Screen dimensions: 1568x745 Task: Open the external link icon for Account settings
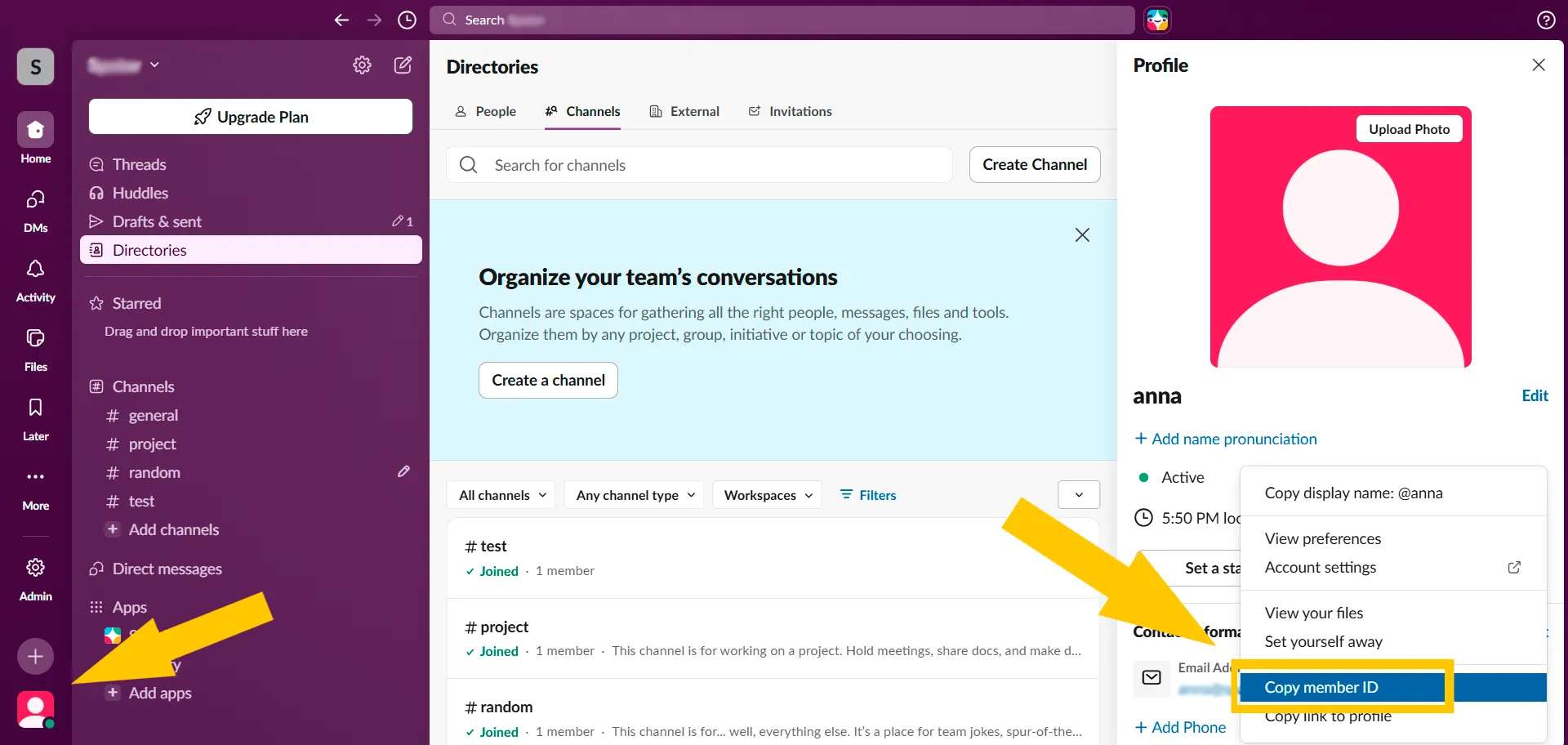coord(1514,567)
